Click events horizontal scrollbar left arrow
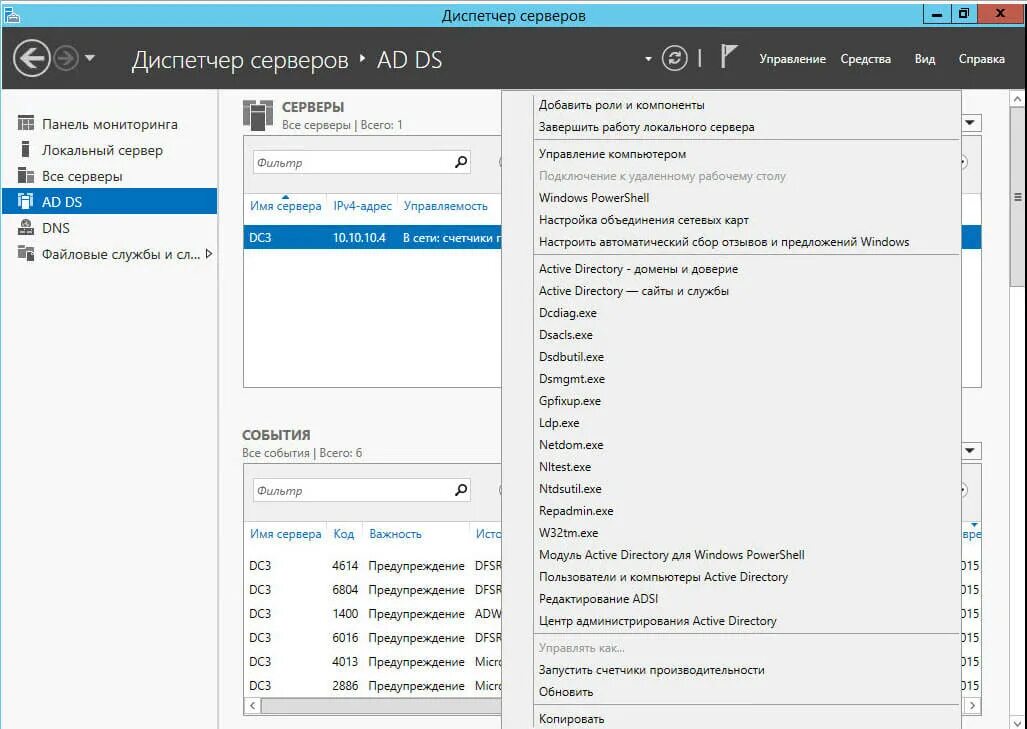This screenshot has width=1027, height=729. click(252, 705)
